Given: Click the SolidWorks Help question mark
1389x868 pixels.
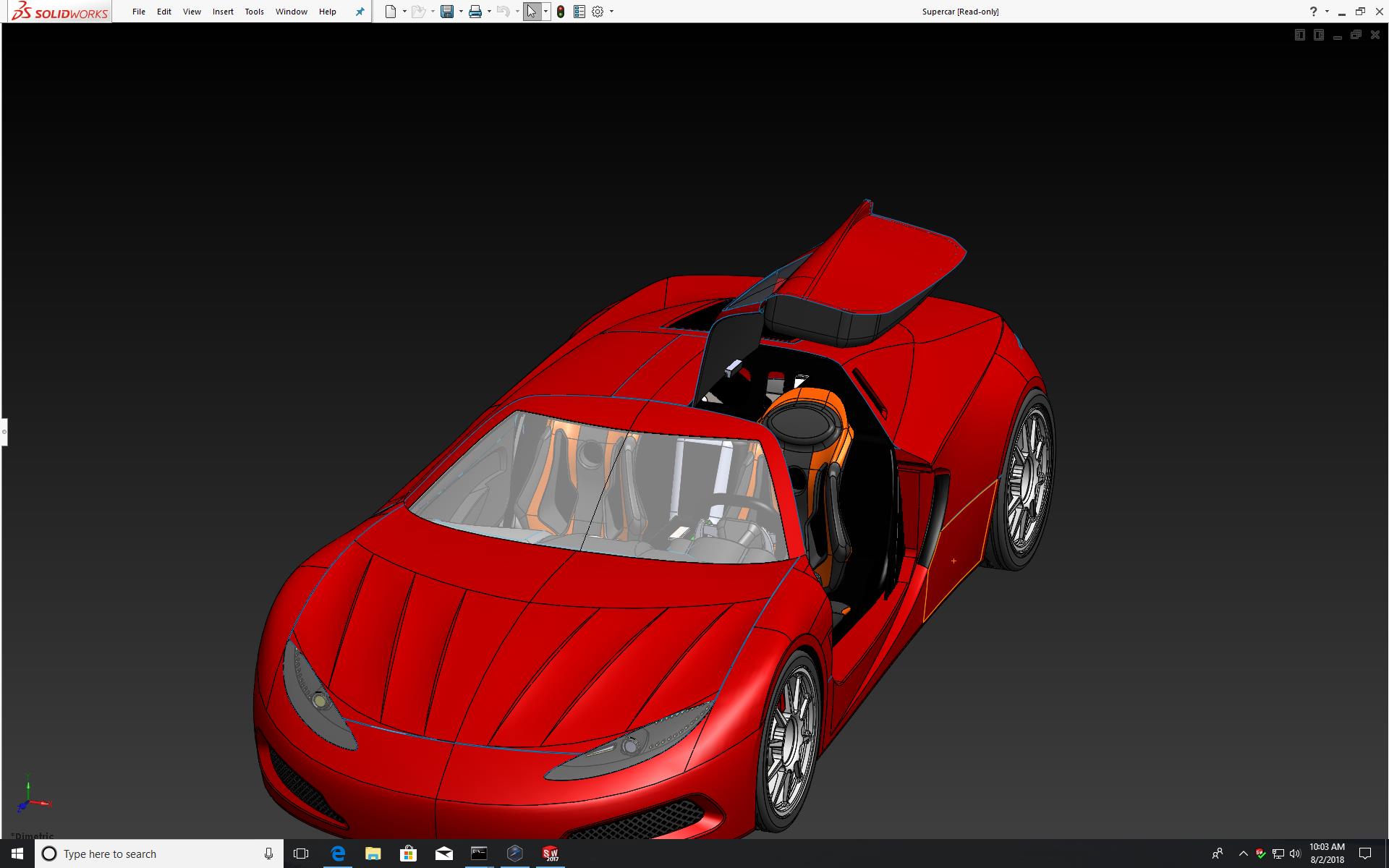Looking at the screenshot, I should 1313,12.
